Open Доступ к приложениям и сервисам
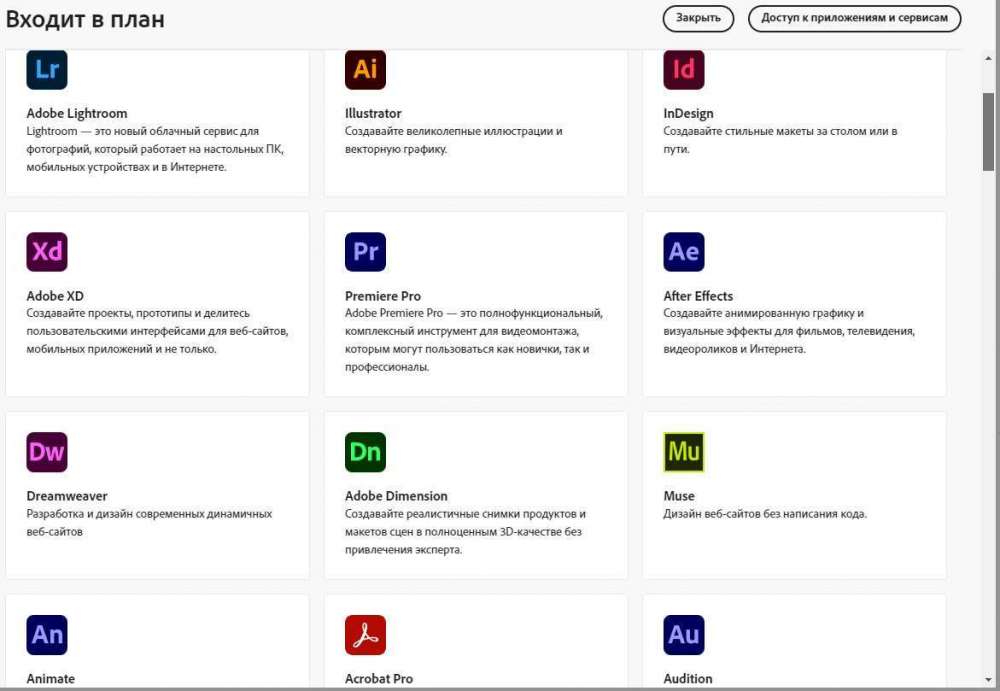1000x691 pixels. click(854, 18)
